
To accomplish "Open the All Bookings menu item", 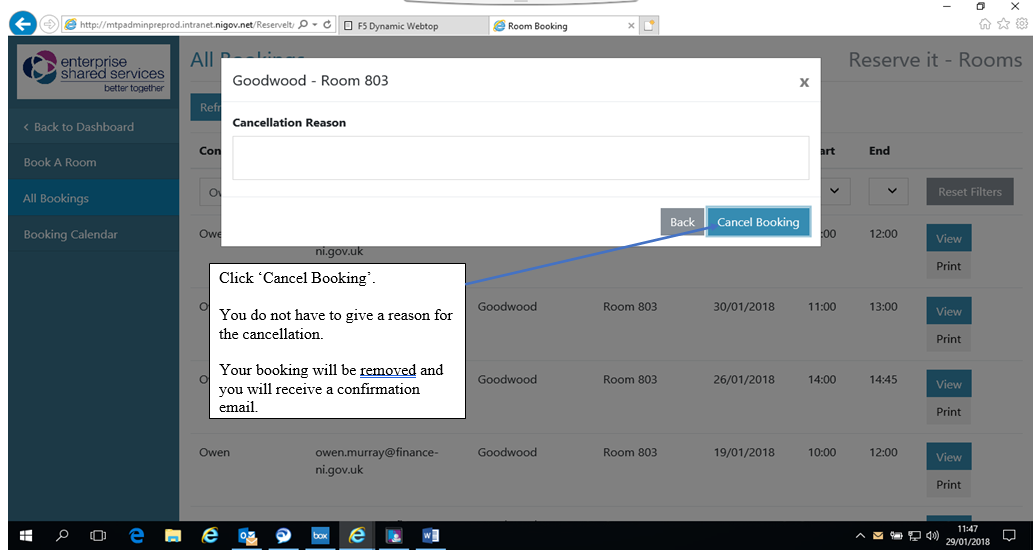I will [x=56, y=198].
